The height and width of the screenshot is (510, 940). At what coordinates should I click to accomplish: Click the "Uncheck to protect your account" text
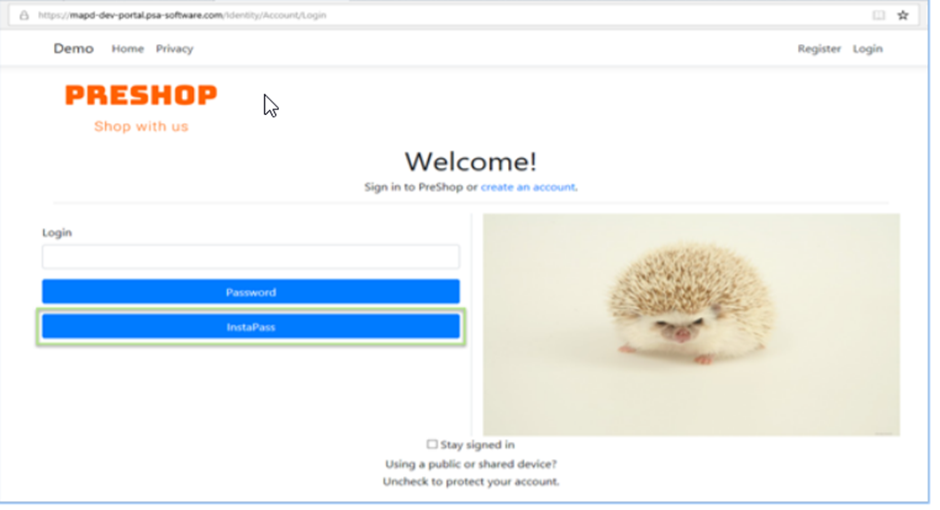point(470,481)
